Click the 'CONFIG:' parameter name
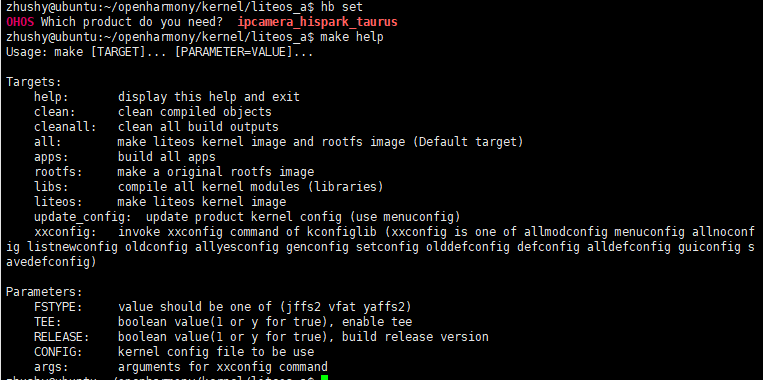 tap(58, 352)
